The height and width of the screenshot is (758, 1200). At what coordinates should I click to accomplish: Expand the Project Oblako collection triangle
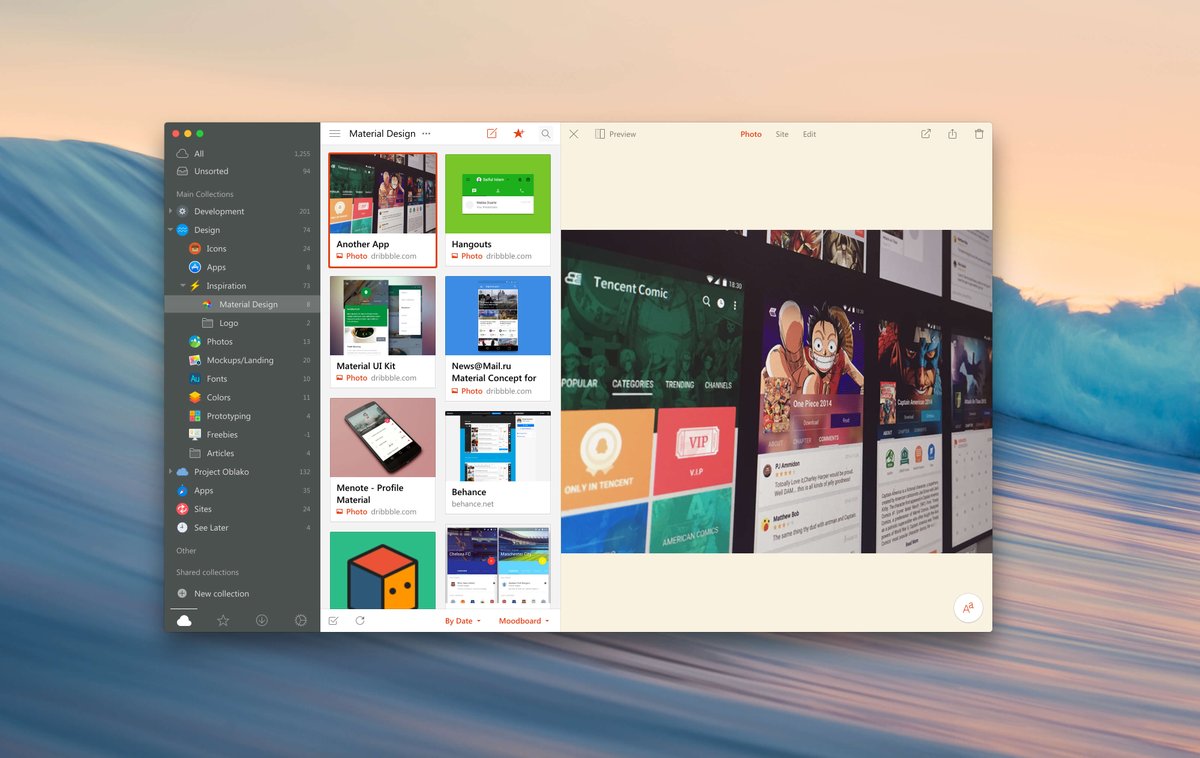[171, 472]
